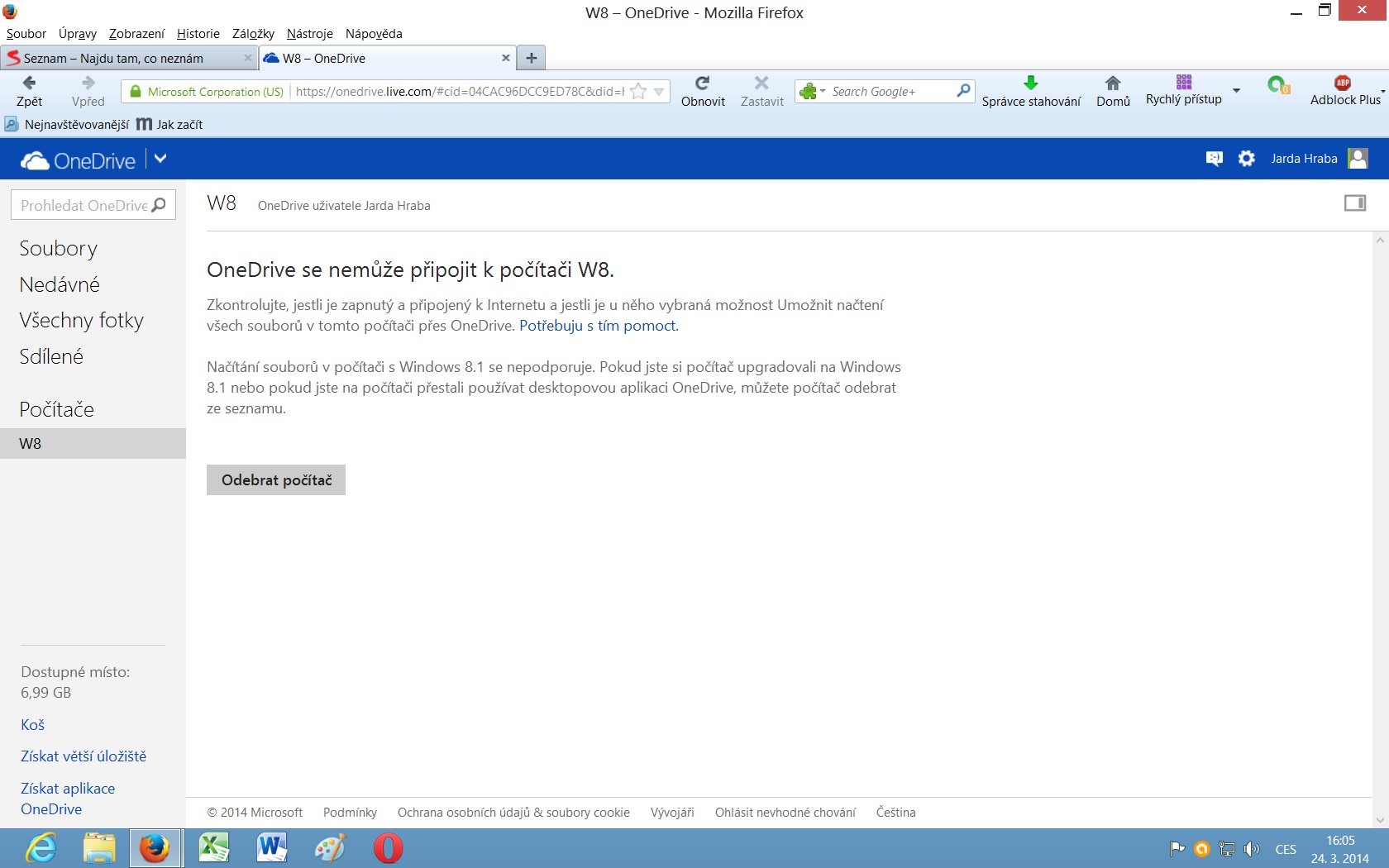Go home using Domů icon
Screen dimensions: 1389x868
pyautogui.click(x=1113, y=83)
